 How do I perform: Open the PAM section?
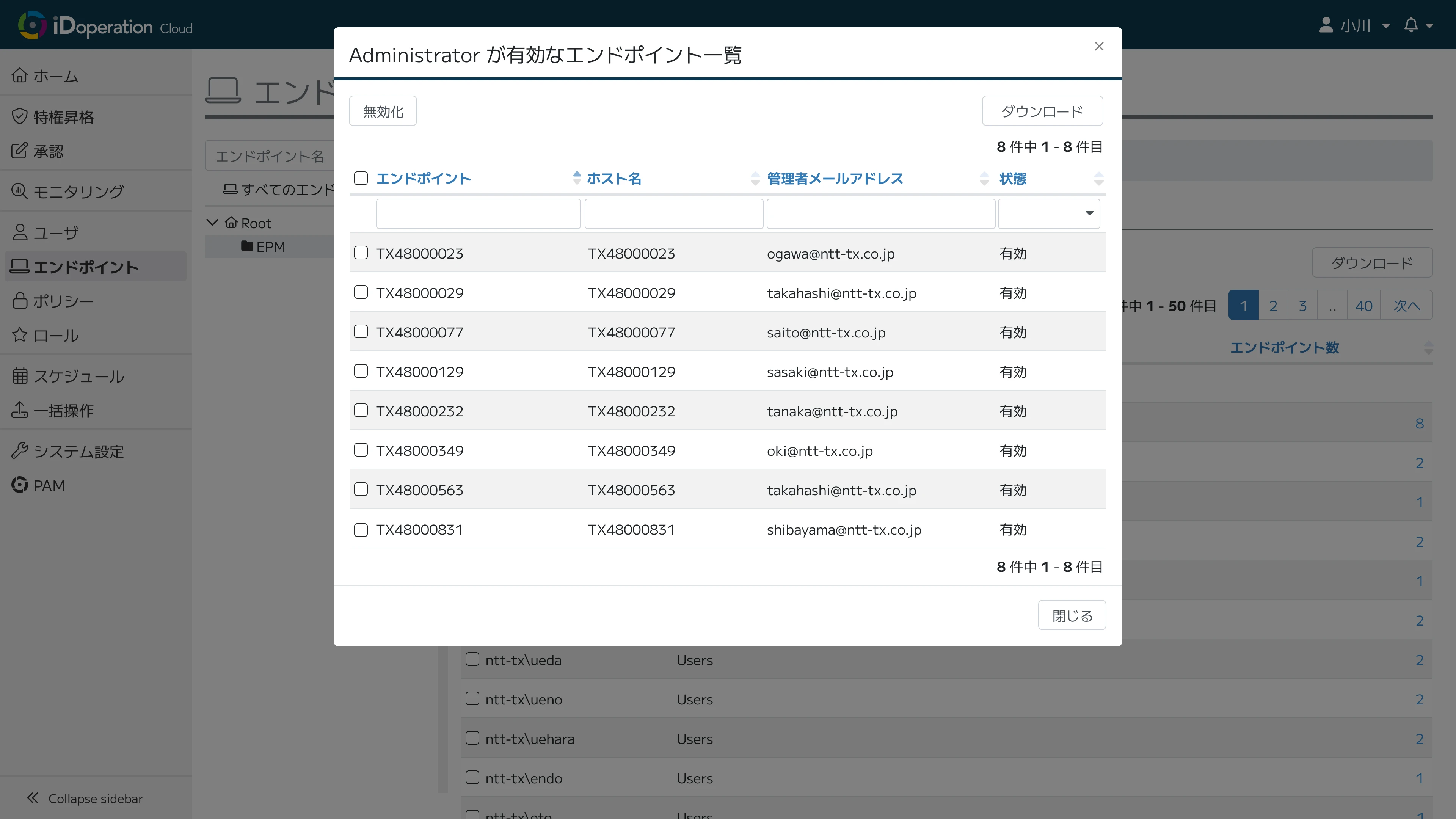[x=49, y=485]
